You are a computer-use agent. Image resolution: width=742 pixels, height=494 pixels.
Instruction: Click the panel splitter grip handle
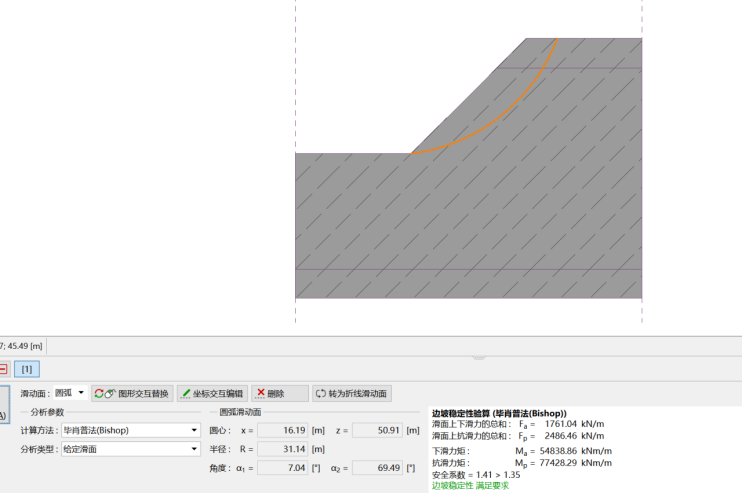(478, 358)
